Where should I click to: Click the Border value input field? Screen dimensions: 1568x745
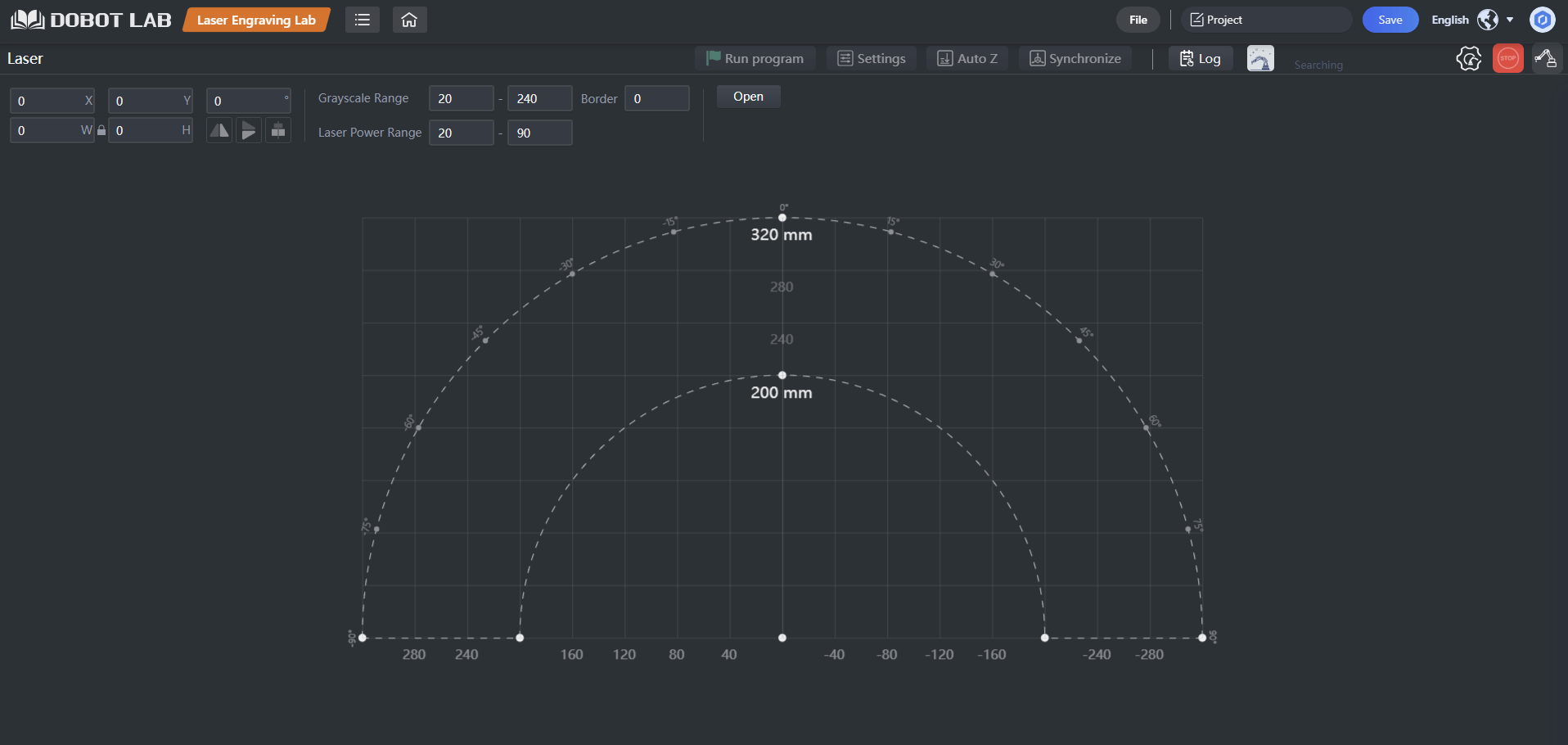[656, 98]
